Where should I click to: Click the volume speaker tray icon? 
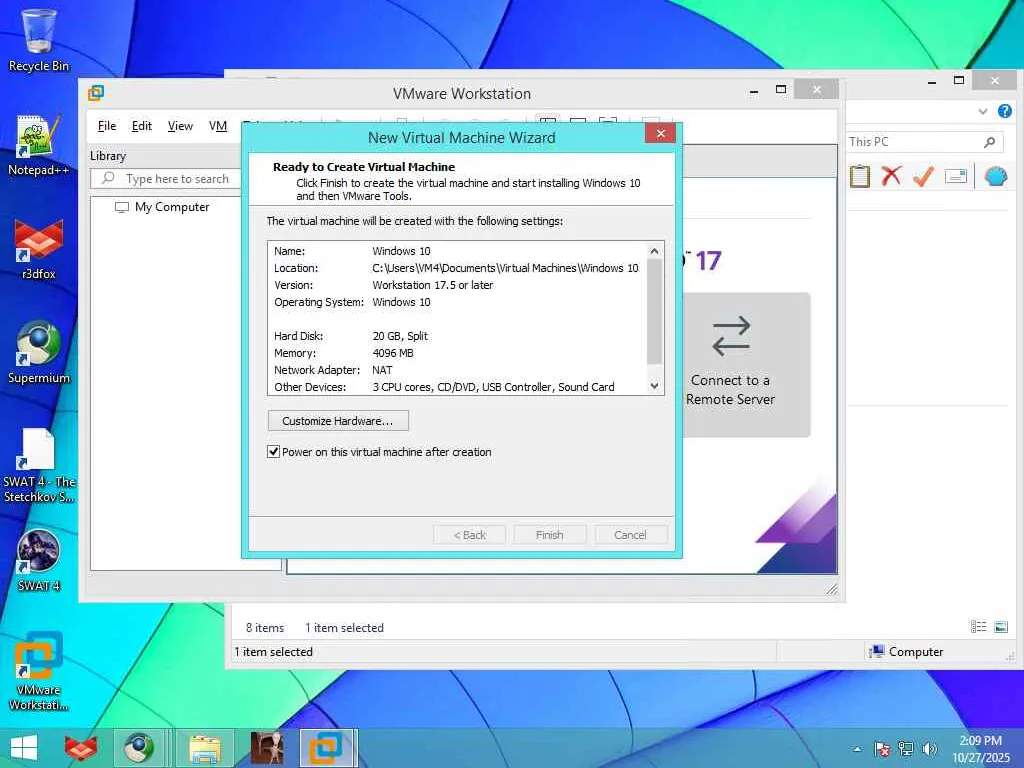point(929,749)
